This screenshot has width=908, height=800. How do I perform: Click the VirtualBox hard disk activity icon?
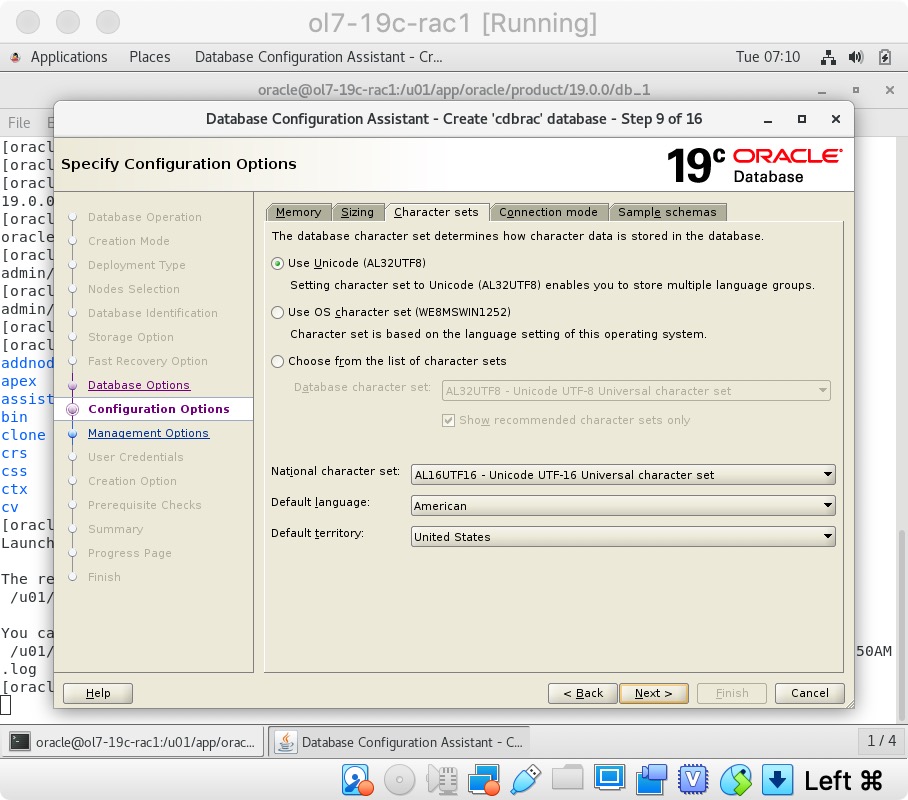coord(357,780)
